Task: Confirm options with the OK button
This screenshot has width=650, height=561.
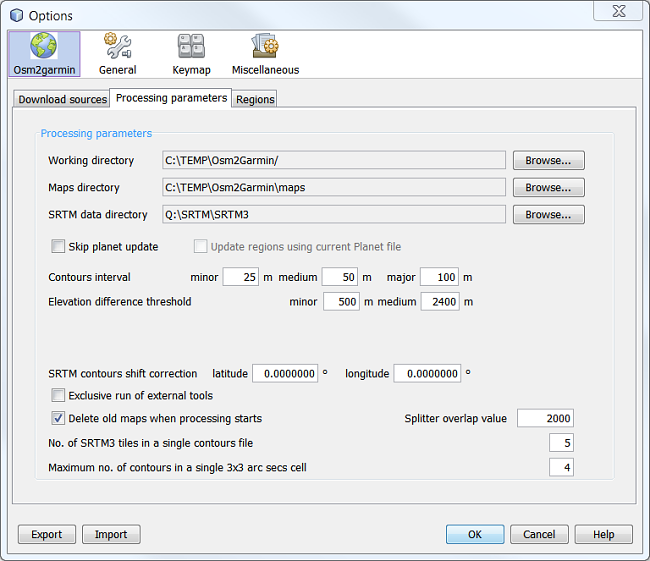Action: pos(475,534)
